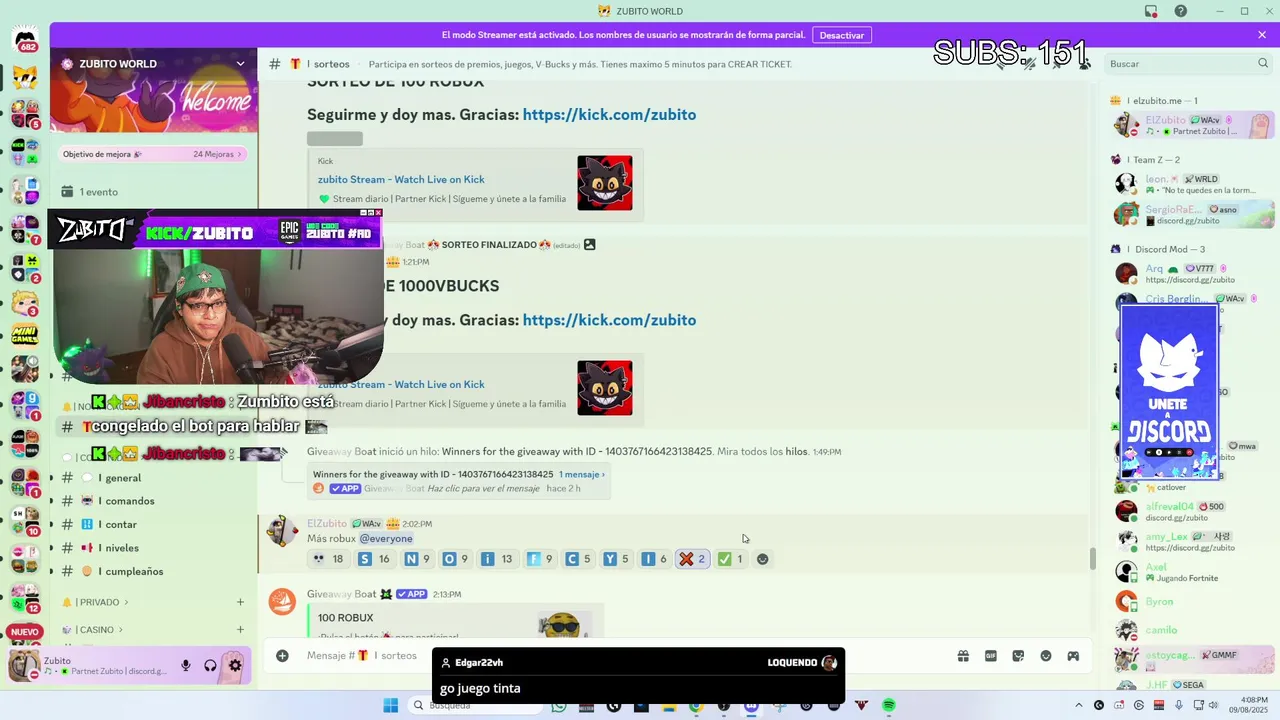Screen dimensions: 1280x720
Task: Toggle the member list icon
Action: [1084, 64]
